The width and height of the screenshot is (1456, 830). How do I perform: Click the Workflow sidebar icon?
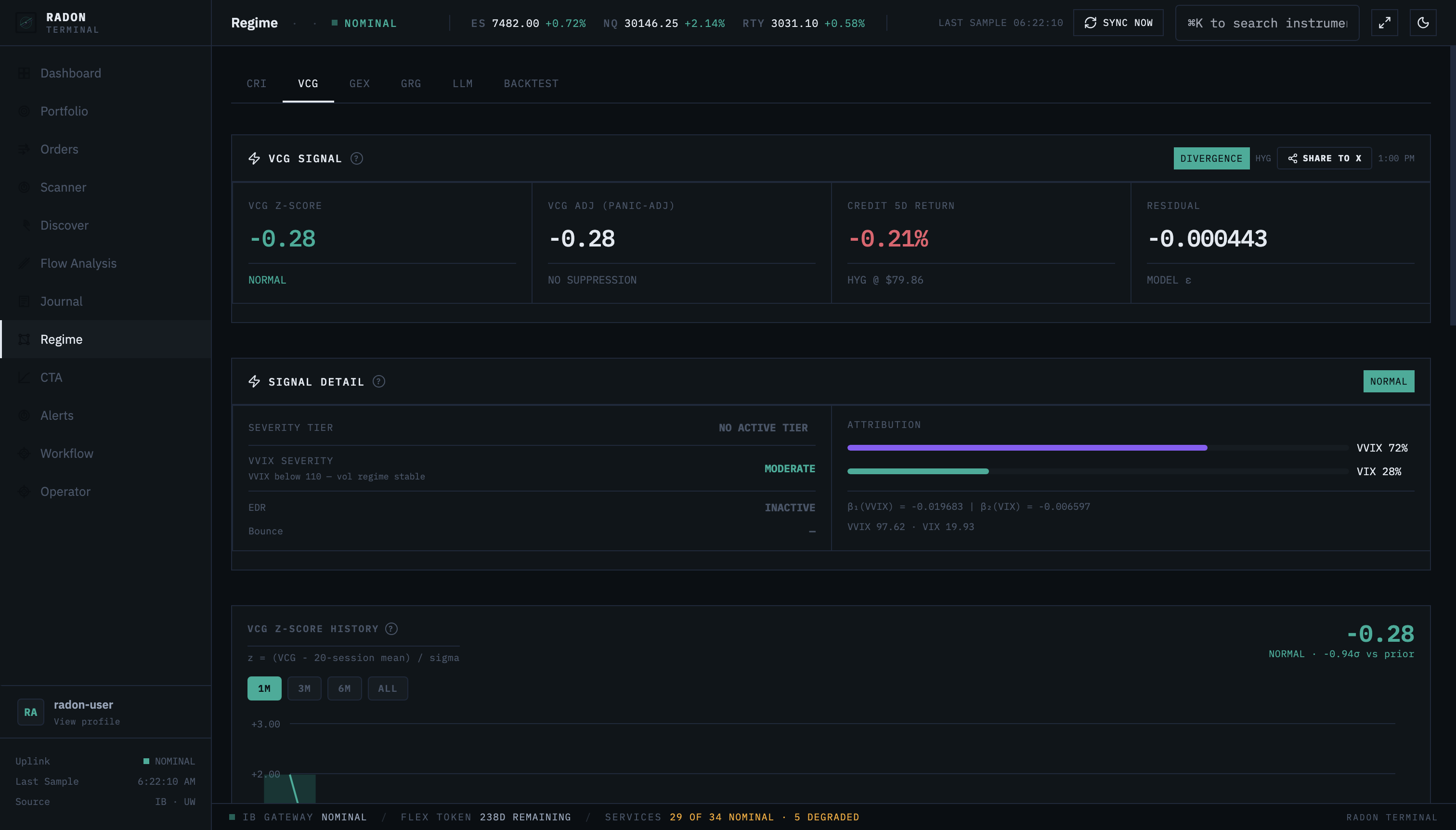(24, 454)
